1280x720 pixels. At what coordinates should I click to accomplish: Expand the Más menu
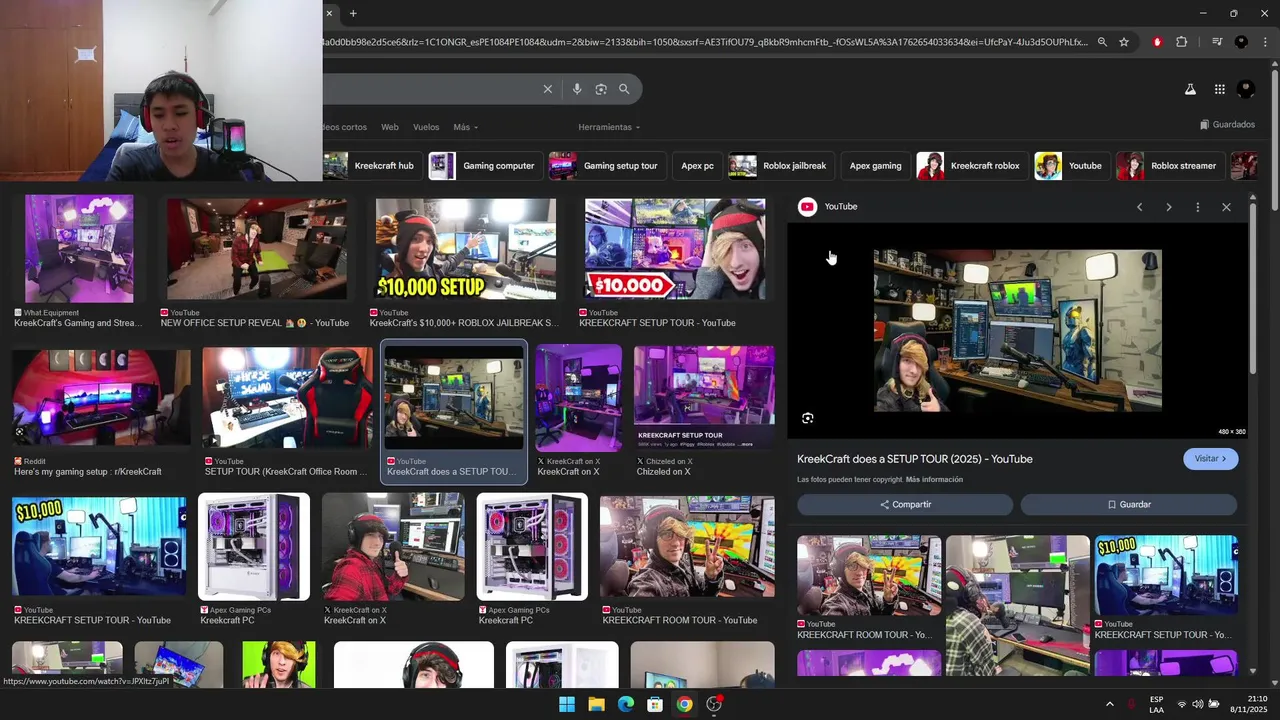[x=465, y=127]
